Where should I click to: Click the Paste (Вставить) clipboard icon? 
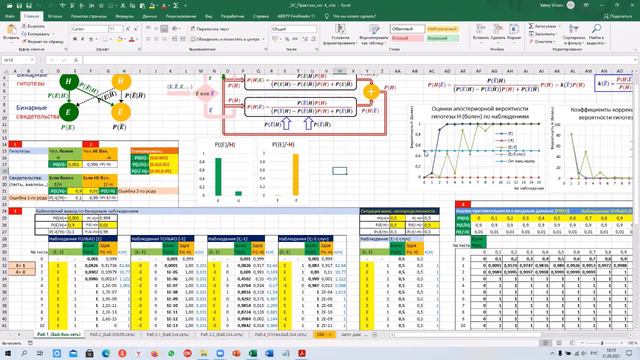click(11, 29)
